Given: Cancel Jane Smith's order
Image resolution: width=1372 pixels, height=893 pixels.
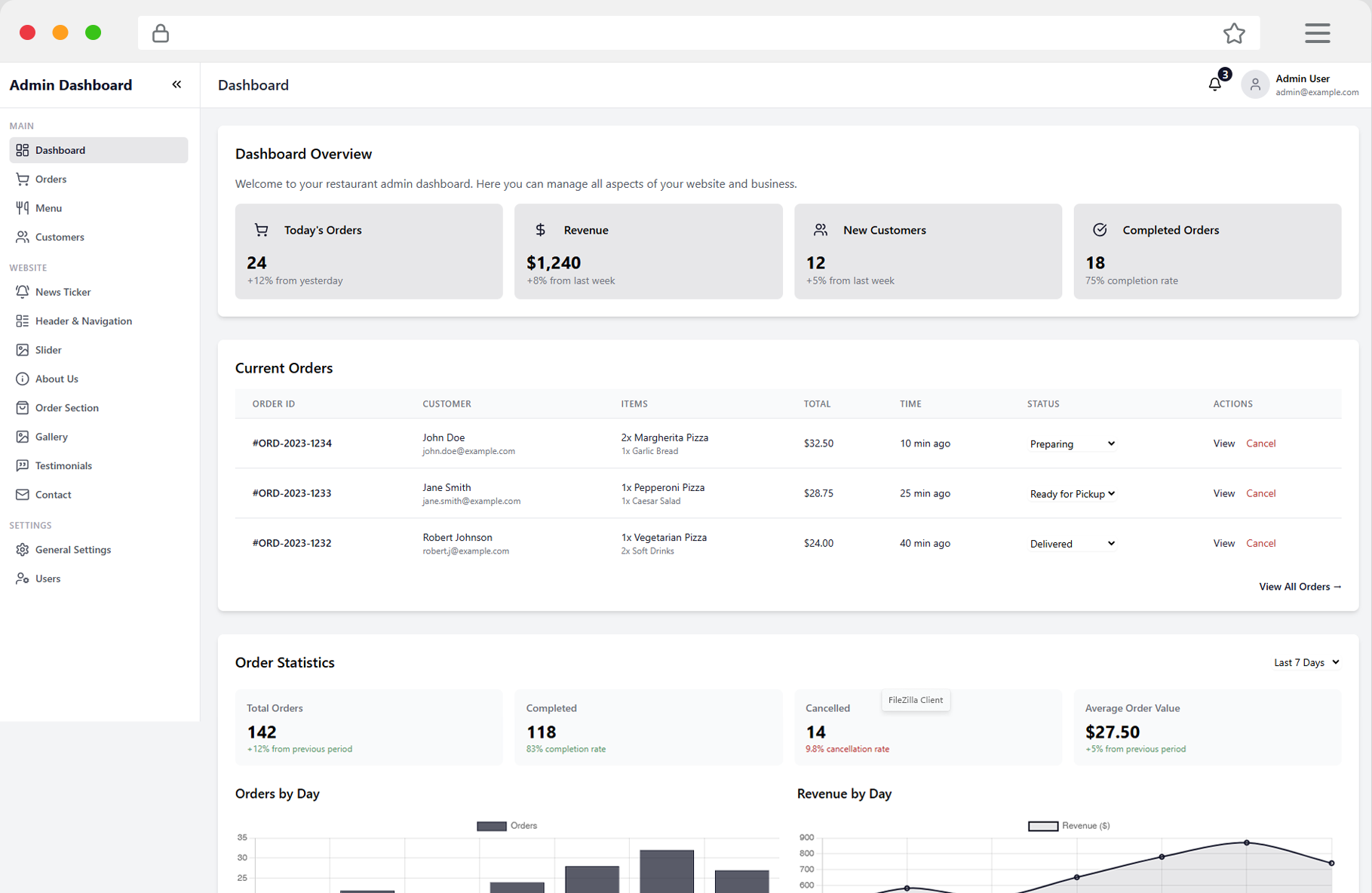Looking at the screenshot, I should pos(1260,493).
